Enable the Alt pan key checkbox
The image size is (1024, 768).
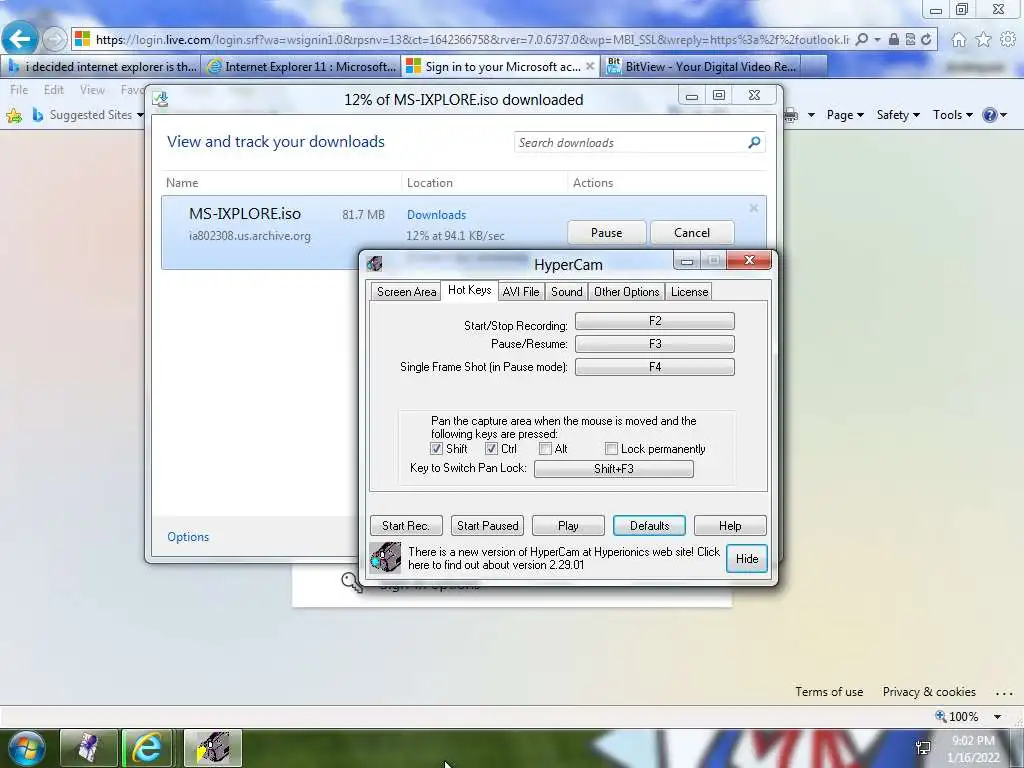coord(545,449)
